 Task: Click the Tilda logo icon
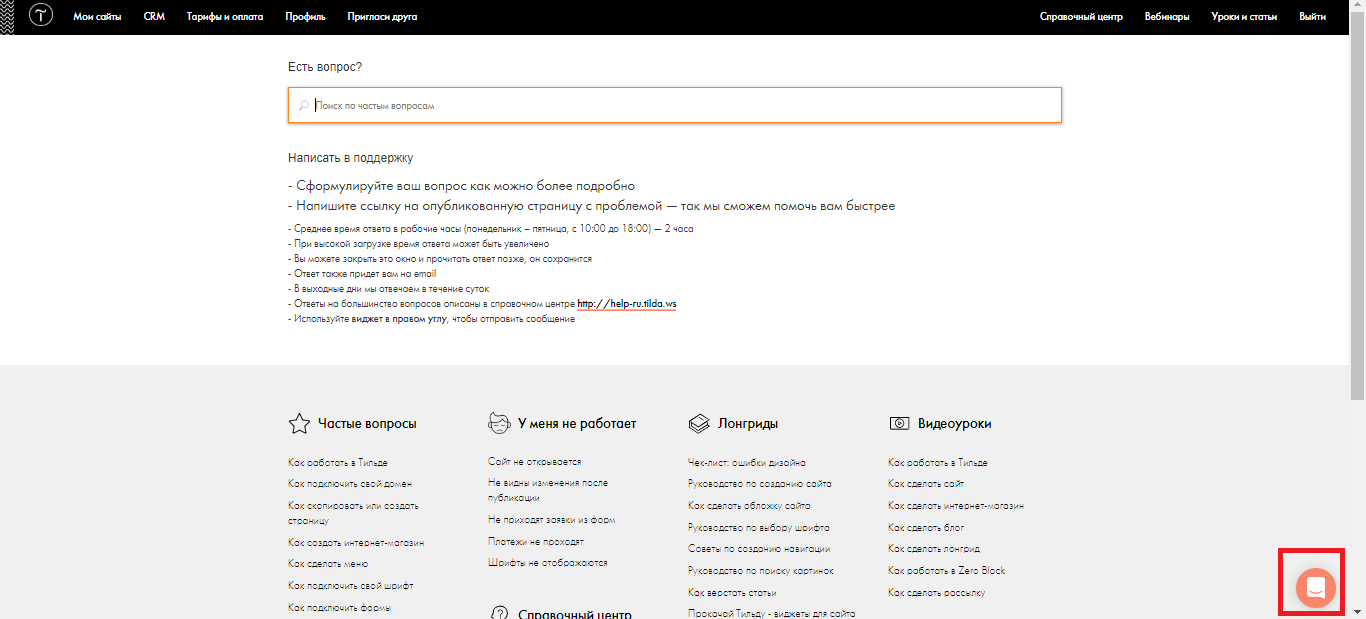[x=41, y=16]
